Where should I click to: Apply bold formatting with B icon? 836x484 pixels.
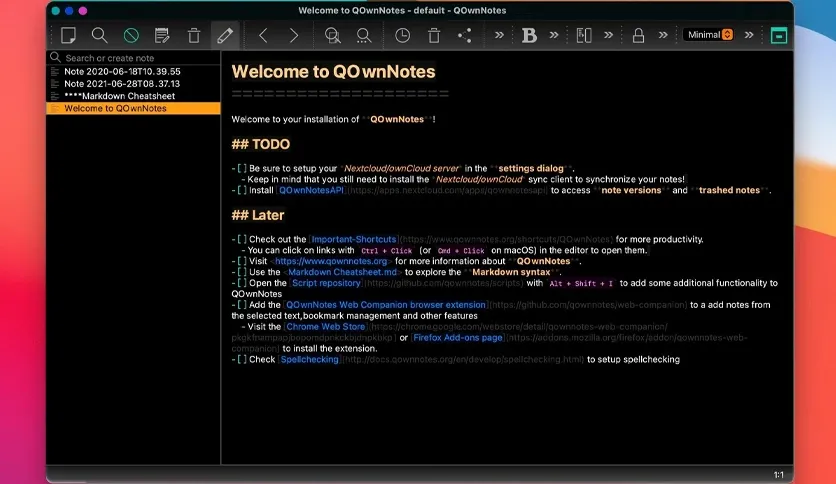pos(529,35)
